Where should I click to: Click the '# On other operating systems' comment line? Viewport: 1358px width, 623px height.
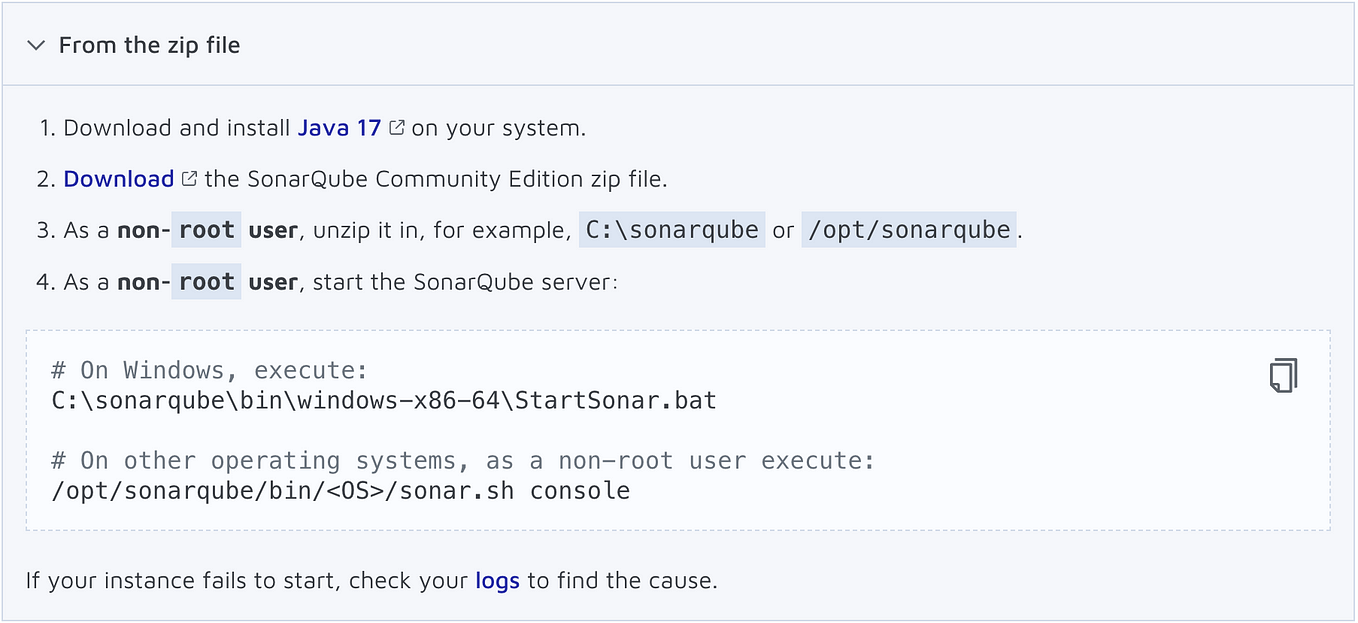coord(463,461)
